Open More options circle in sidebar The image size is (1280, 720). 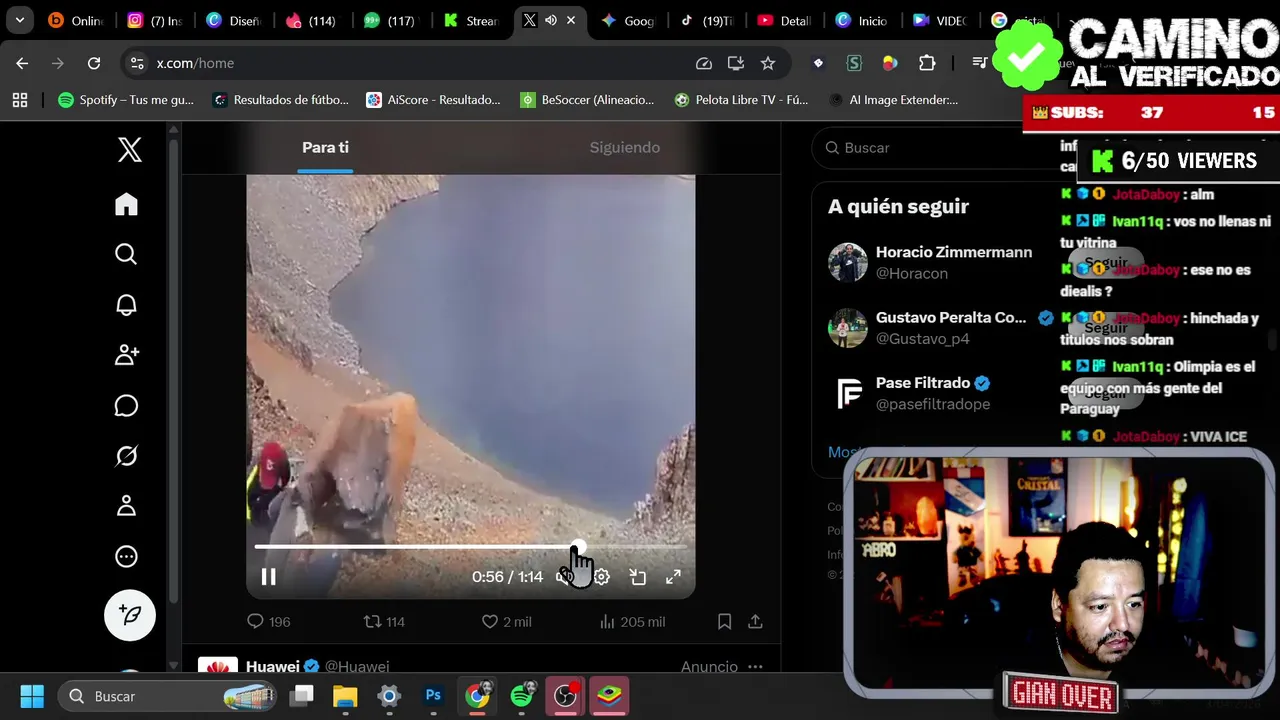pos(126,556)
